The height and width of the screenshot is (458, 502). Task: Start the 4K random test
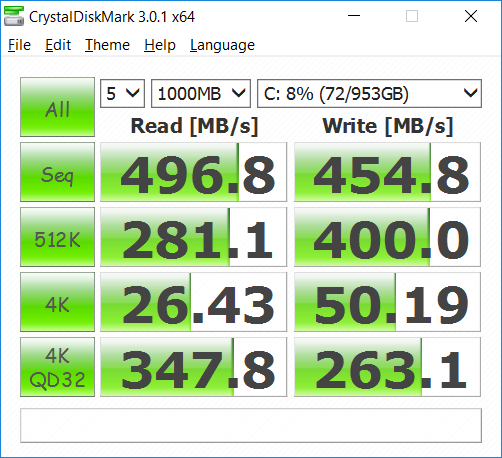click(57, 302)
